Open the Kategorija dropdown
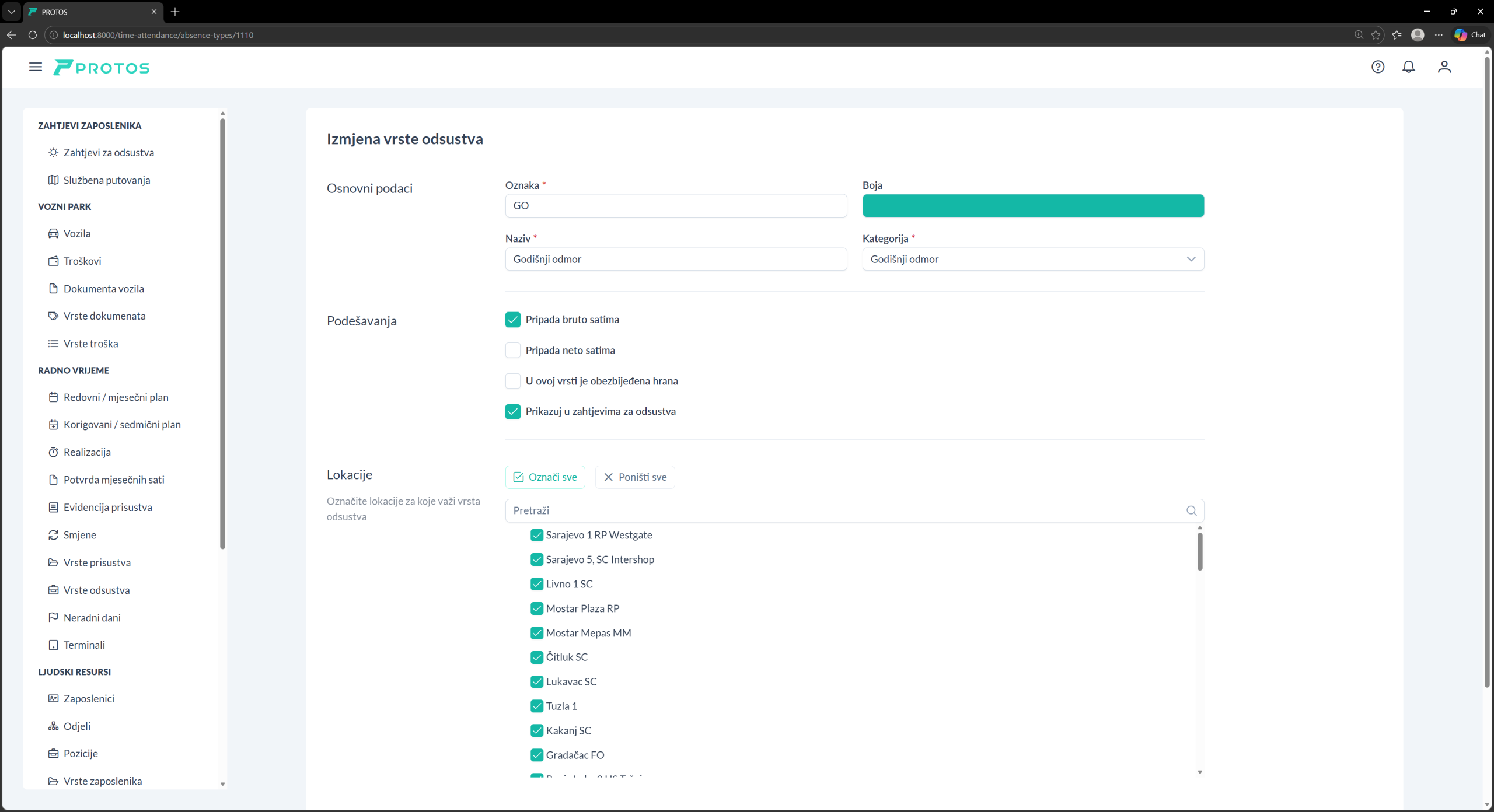Viewport: 1494px width, 812px height. (x=1032, y=259)
